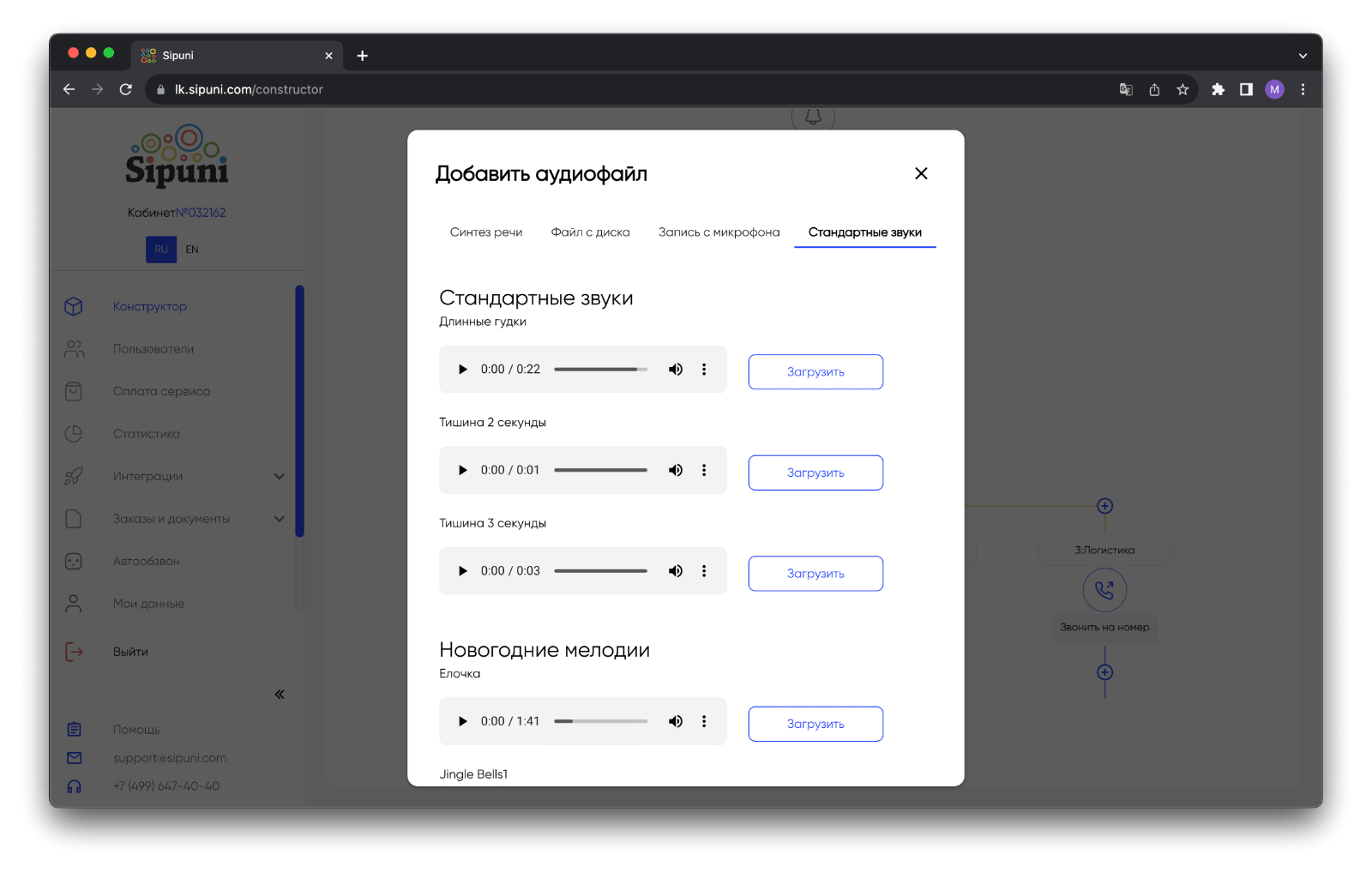Open Статистика in the sidebar
Viewport: 1372px width, 873px height.
pyautogui.click(x=147, y=434)
